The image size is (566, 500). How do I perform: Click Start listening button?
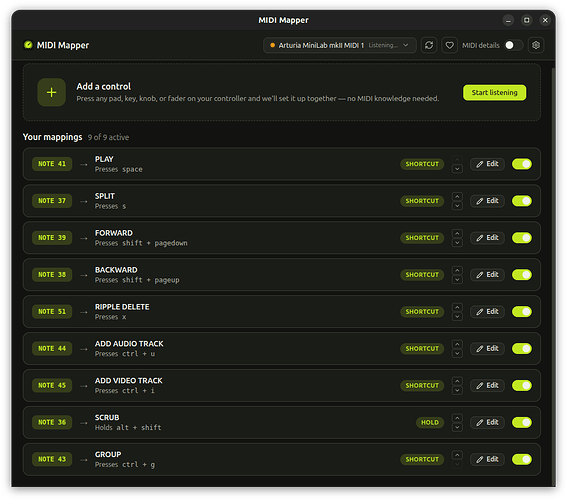[494, 92]
